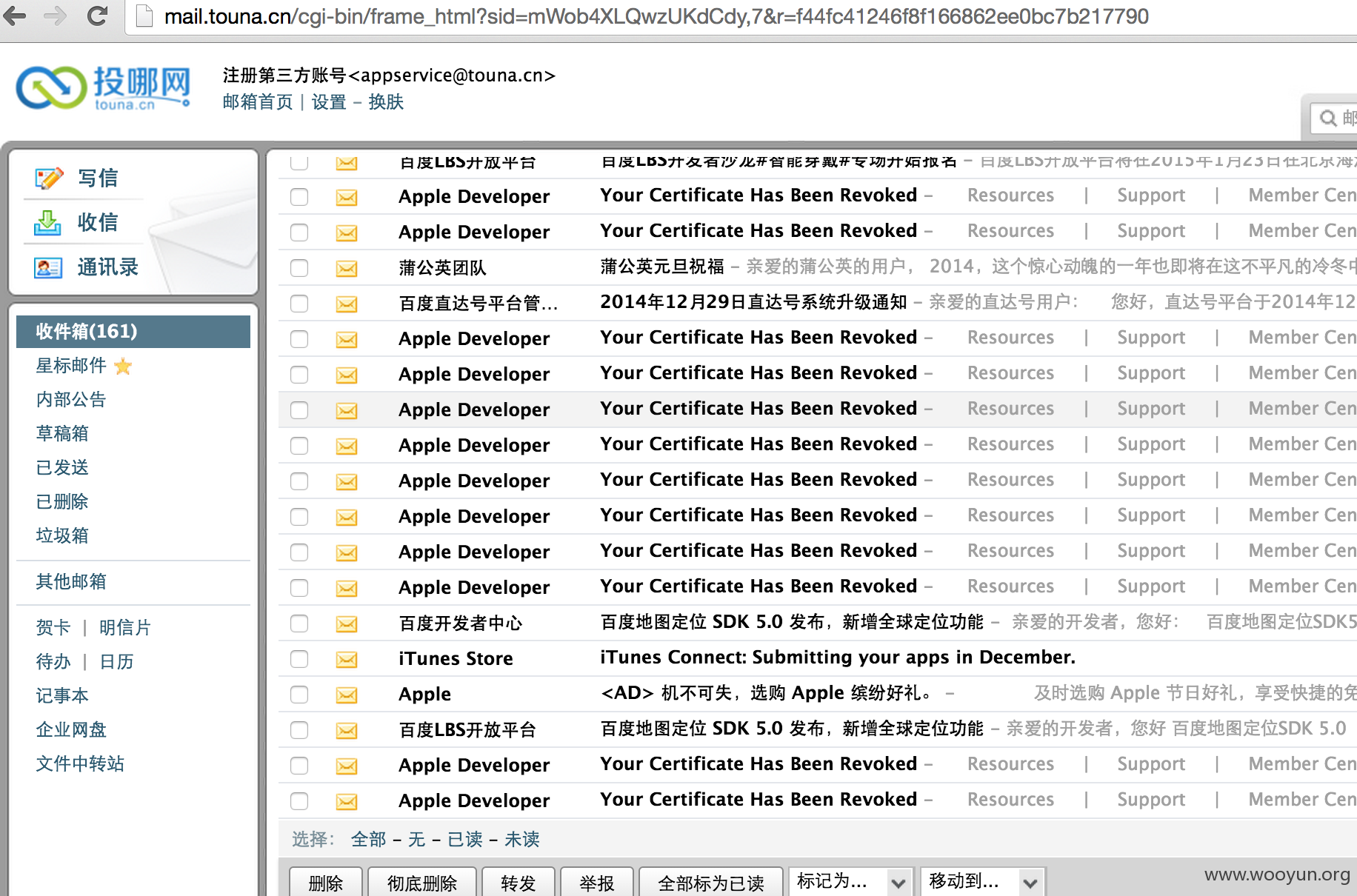The image size is (1357, 896).
Task: Click the mail search field
Action: pos(1335,118)
